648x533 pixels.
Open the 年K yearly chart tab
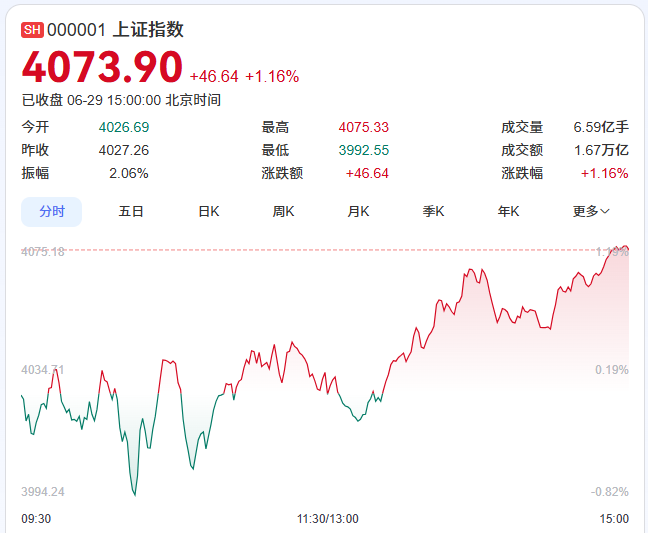pyautogui.click(x=508, y=212)
